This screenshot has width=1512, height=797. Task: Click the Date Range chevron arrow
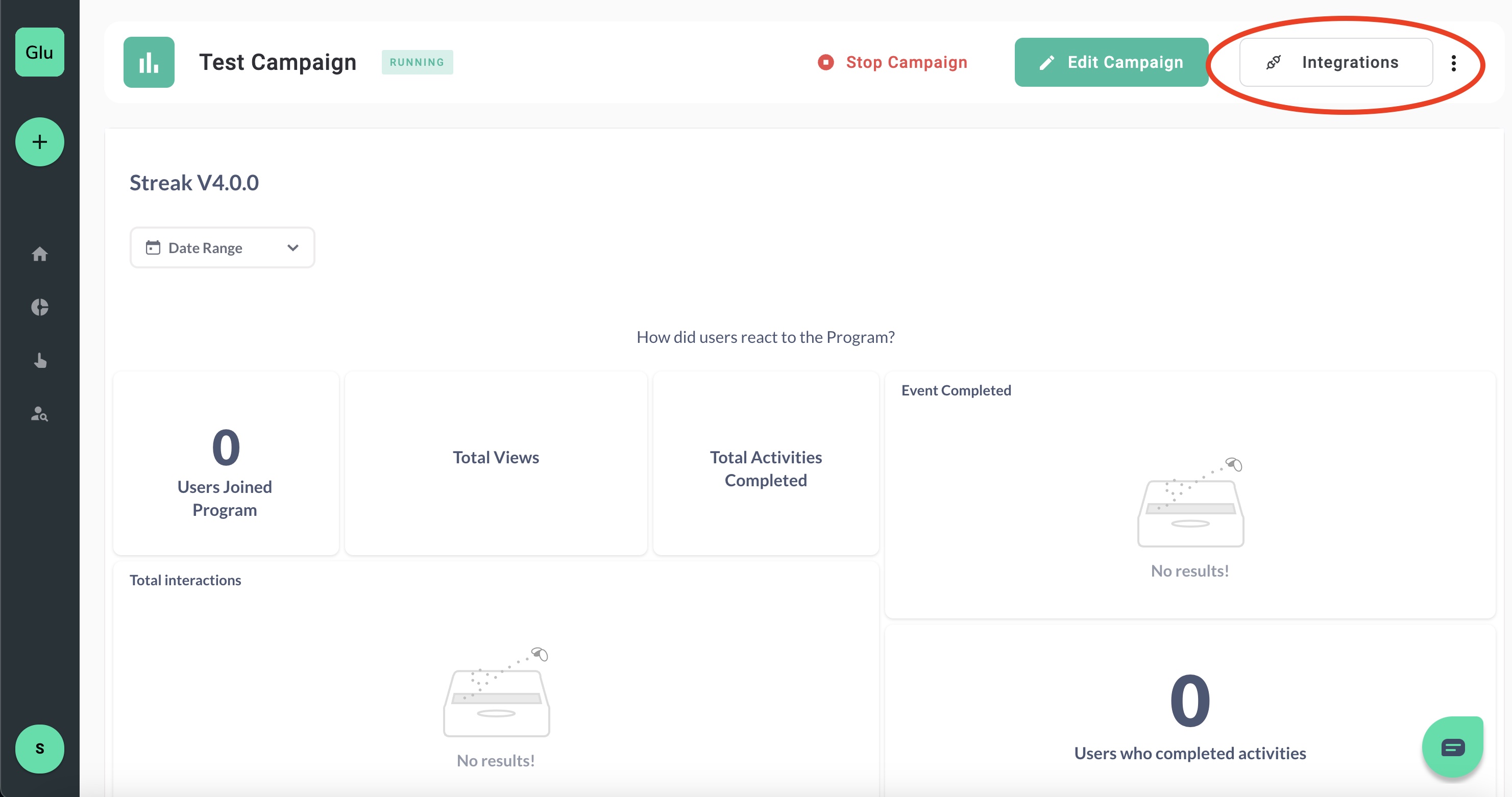point(293,247)
